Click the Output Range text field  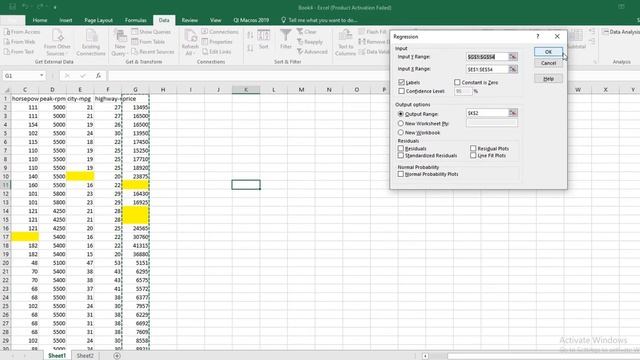tap(487, 113)
